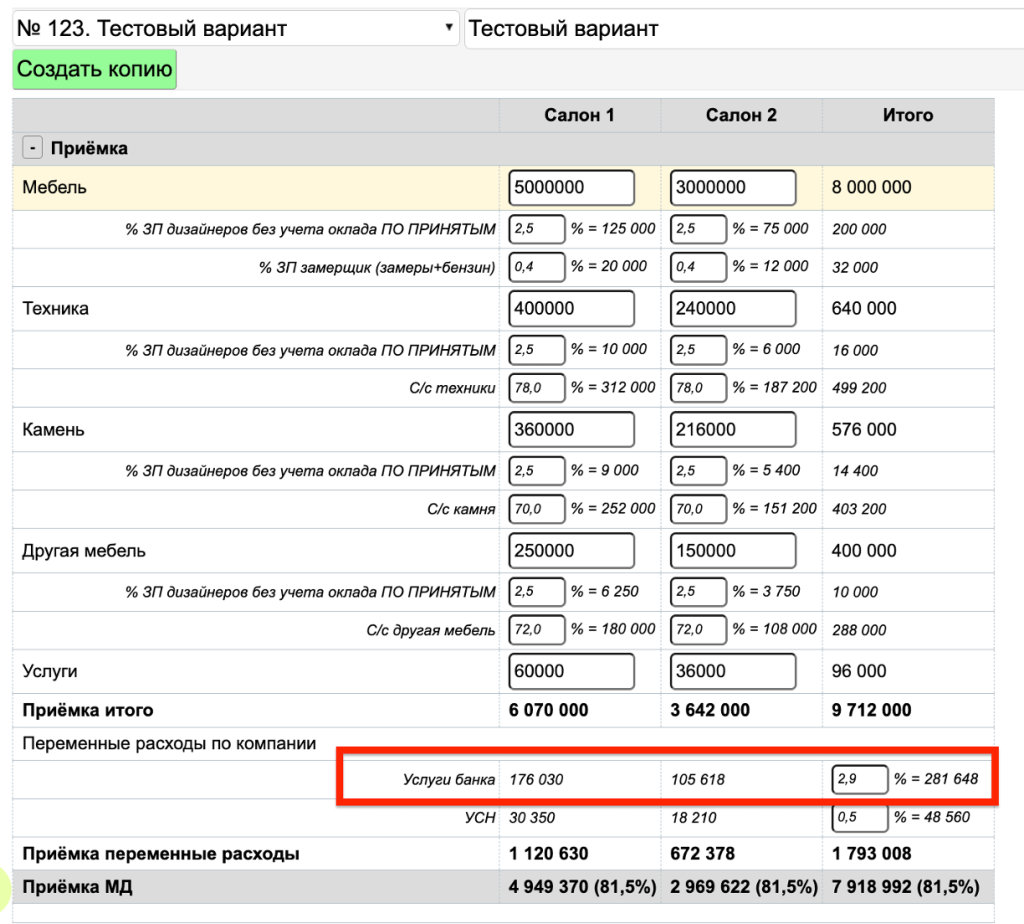Select Камень amount input for Салон 1
This screenshot has height=924, width=1024.
coord(571,429)
